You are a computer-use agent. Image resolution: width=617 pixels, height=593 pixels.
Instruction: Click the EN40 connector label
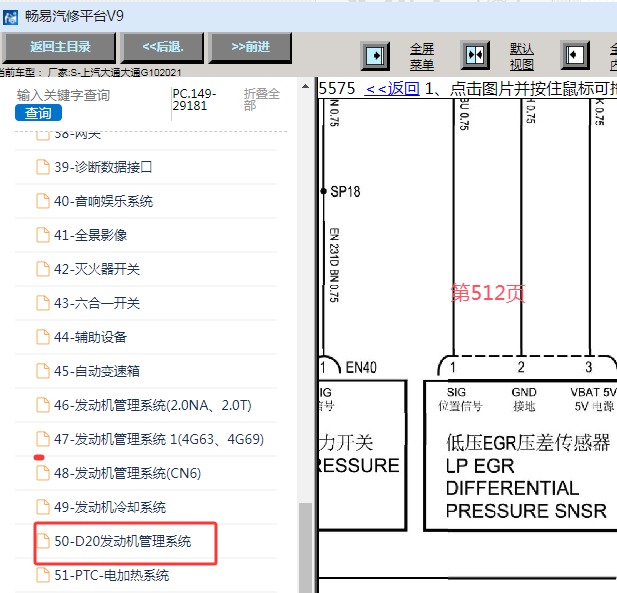pos(361,368)
